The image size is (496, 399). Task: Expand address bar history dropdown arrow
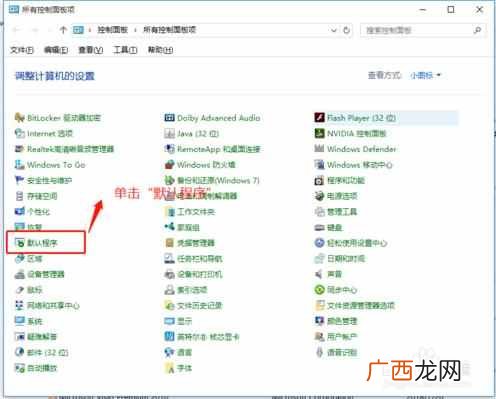point(334,30)
